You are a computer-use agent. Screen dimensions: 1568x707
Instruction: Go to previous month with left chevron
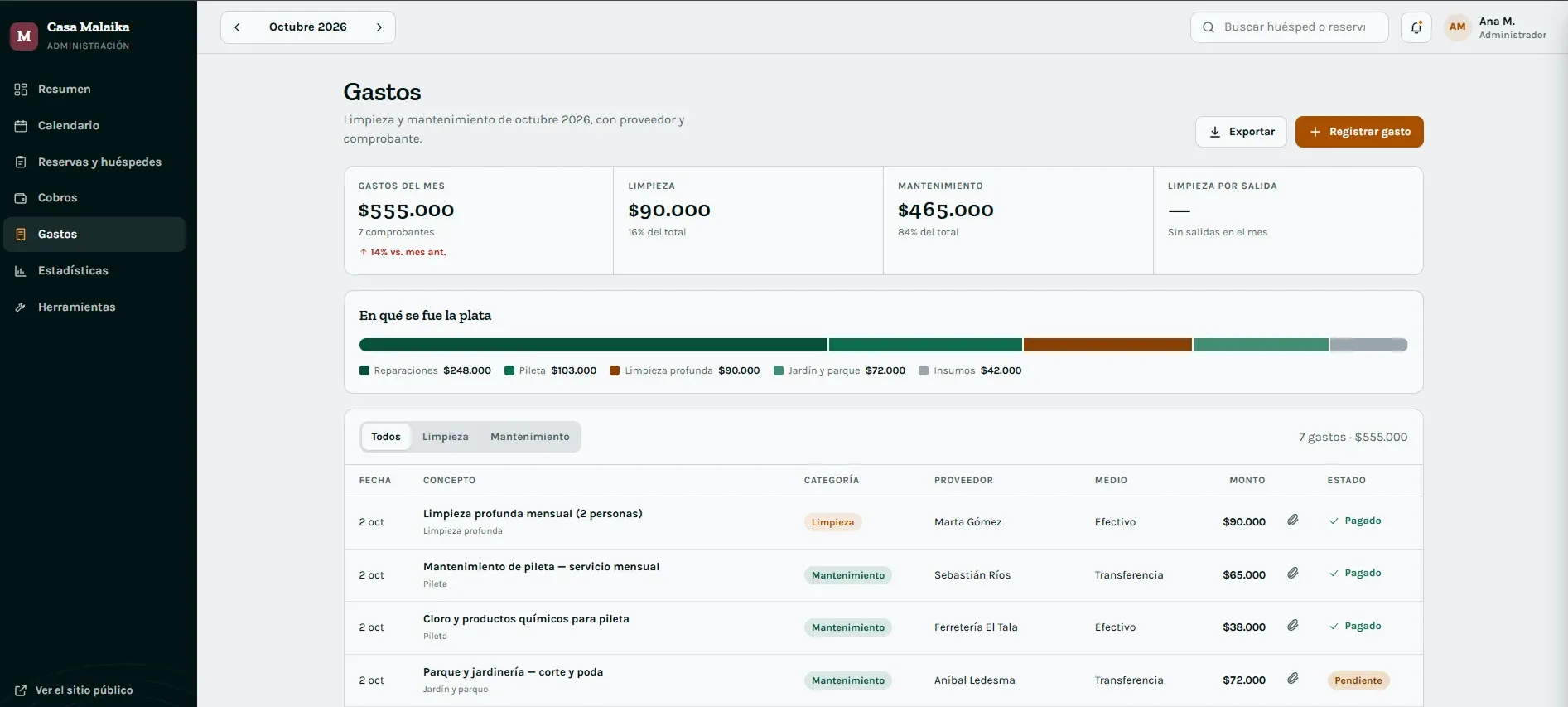tap(237, 27)
